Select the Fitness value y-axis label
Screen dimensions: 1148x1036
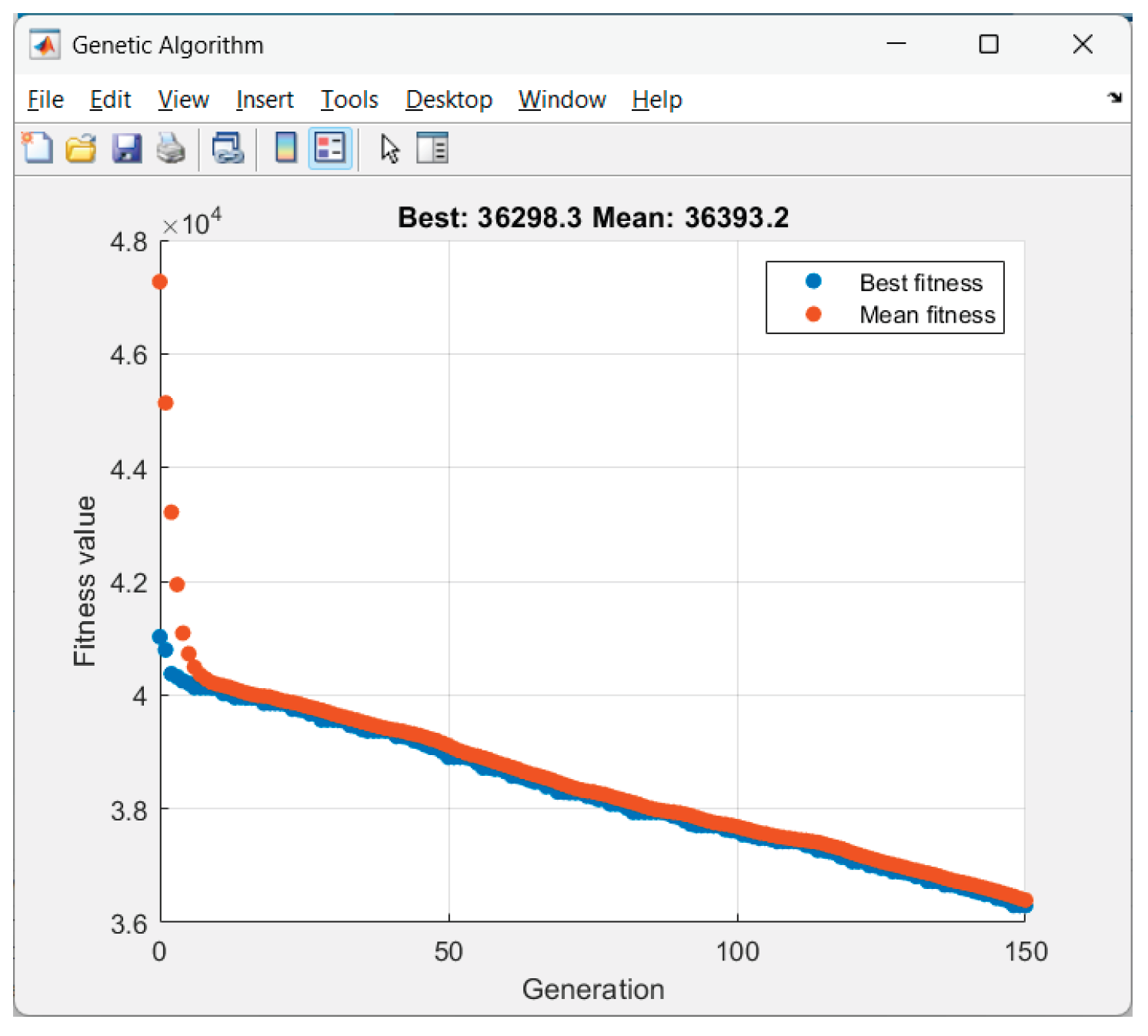(x=85, y=581)
